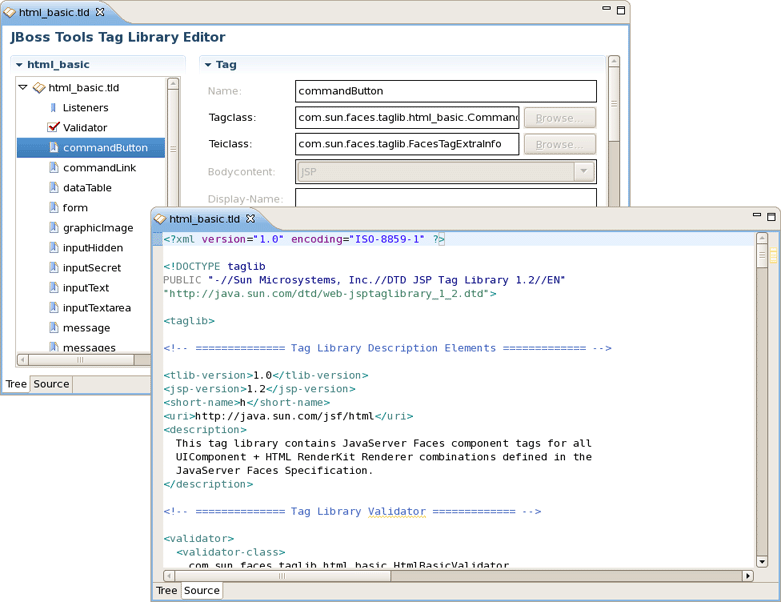The image size is (781, 602).
Task: Click the dataTable tag icon
Action: 54,188
